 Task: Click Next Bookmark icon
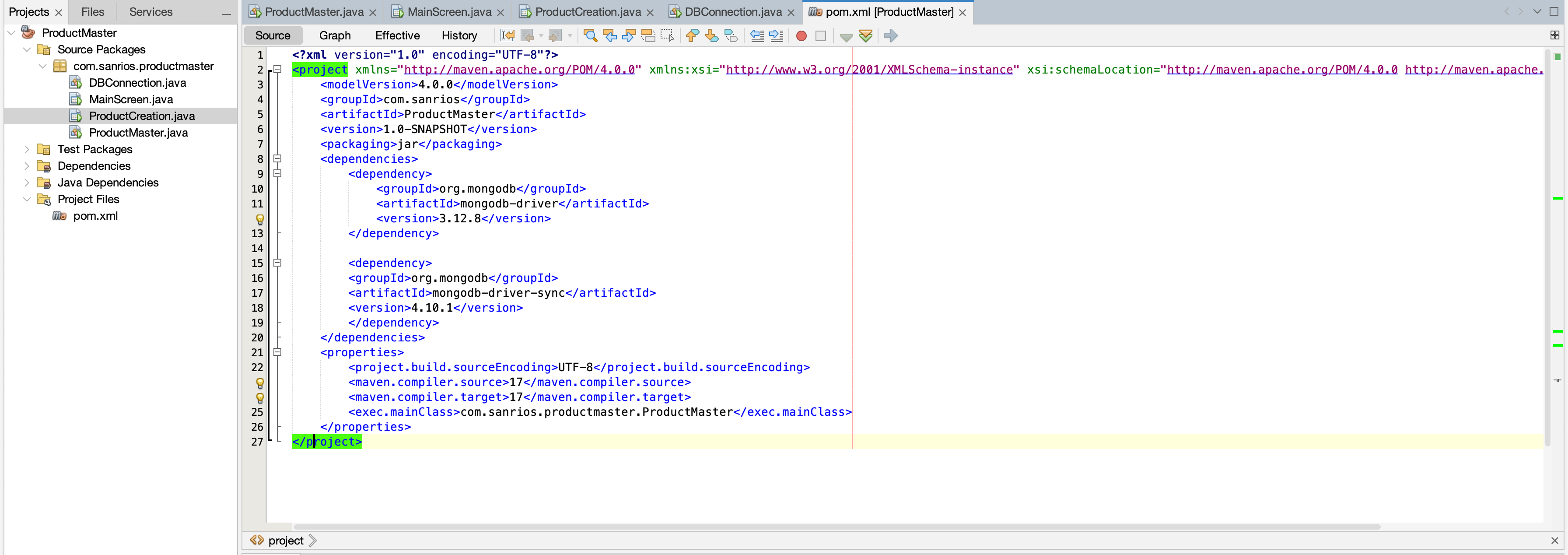(x=711, y=36)
